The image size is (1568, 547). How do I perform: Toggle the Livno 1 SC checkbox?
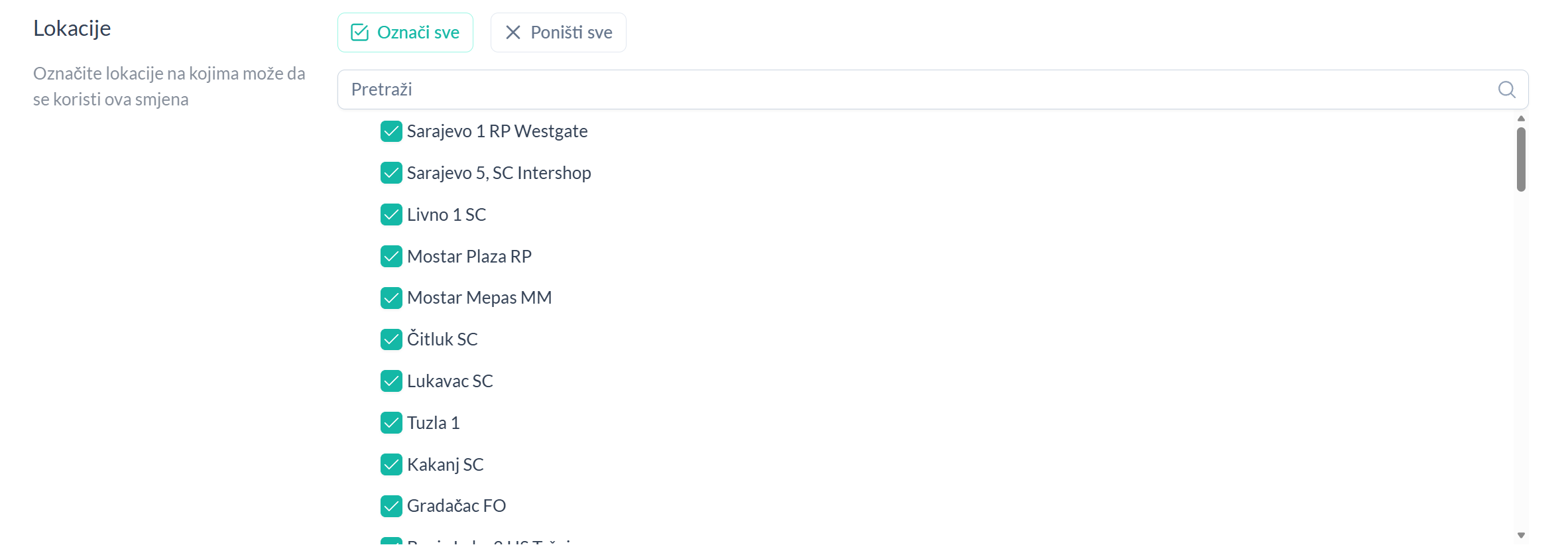coord(391,215)
